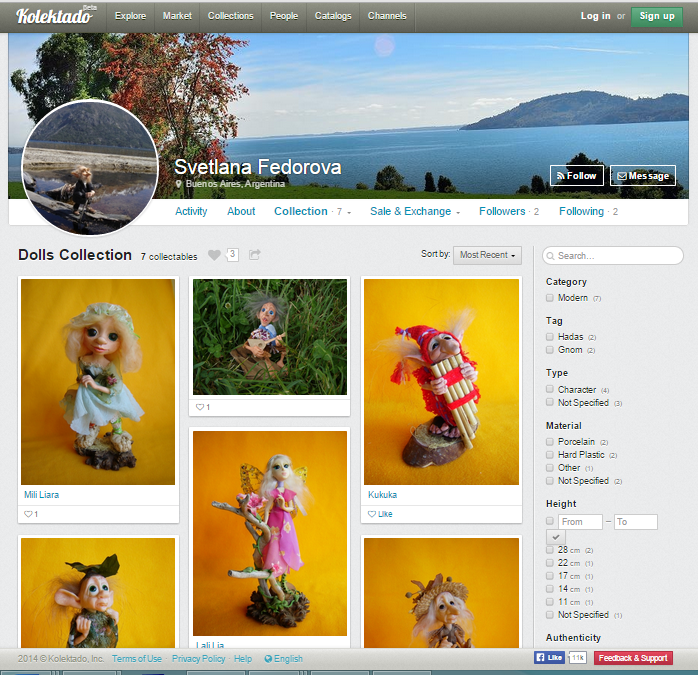The image size is (698, 675).
Task: Open the Kukuka doll link
Action: tap(382, 494)
